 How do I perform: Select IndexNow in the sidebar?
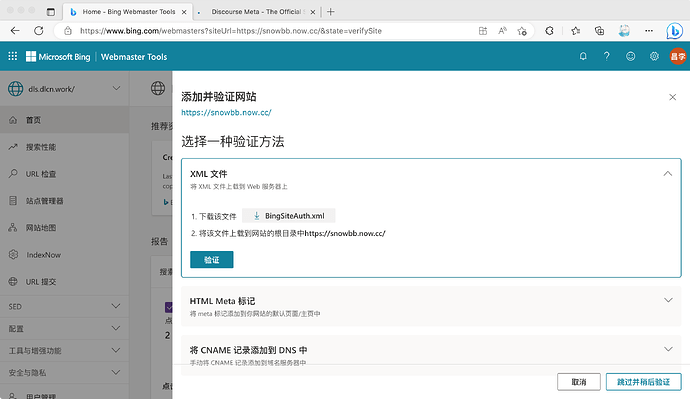64,255
